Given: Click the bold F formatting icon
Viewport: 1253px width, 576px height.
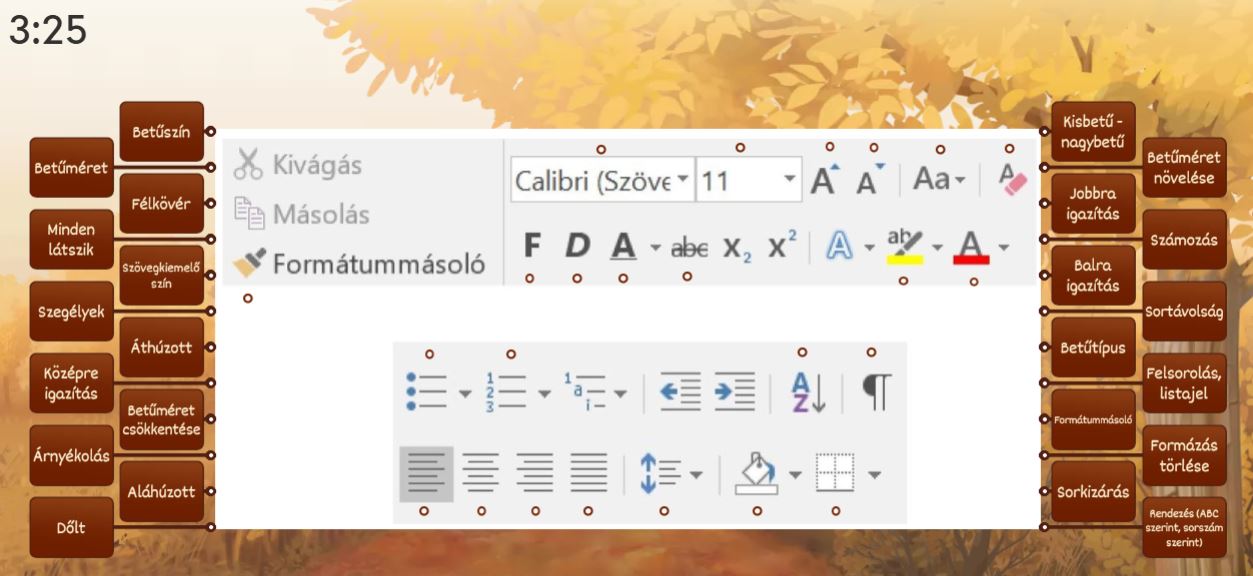Looking at the screenshot, I should click(532, 245).
